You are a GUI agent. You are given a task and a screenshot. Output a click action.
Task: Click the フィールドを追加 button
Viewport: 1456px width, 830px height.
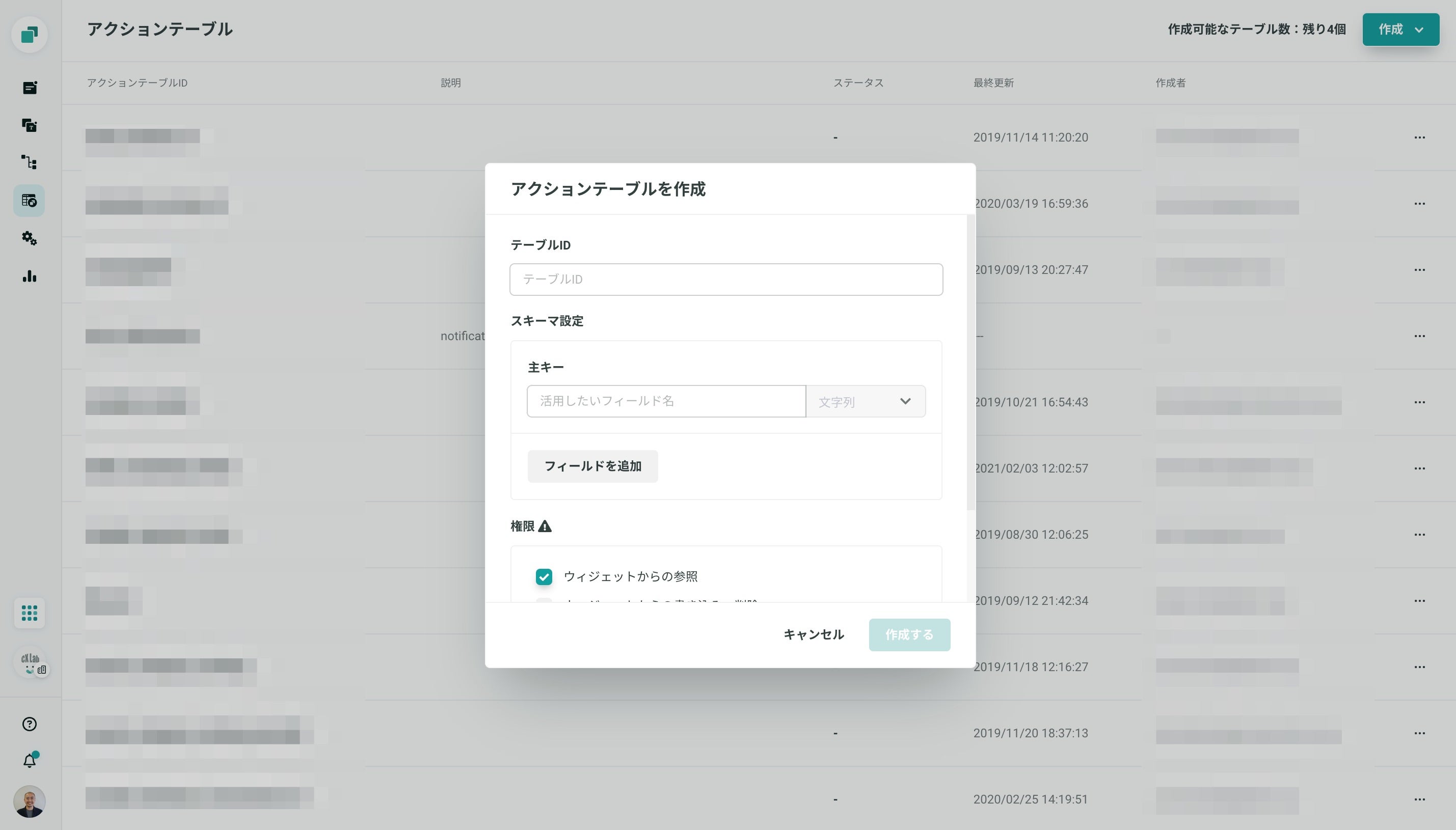[x=592, y=466]
